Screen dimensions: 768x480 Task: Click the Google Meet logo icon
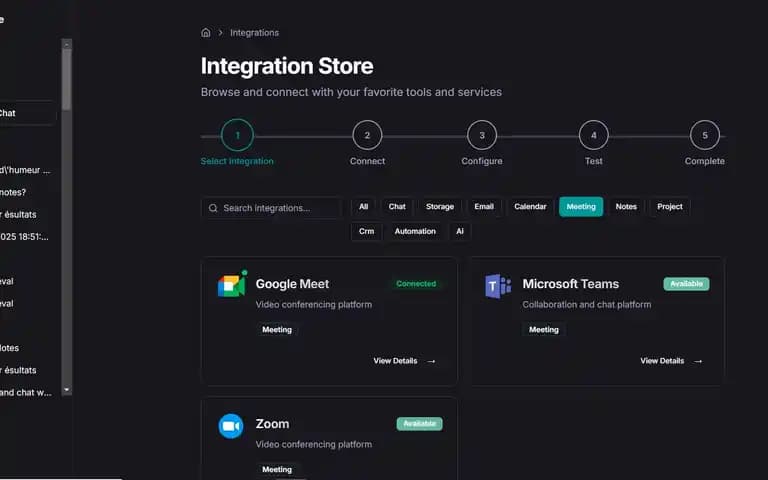(232, 284)
